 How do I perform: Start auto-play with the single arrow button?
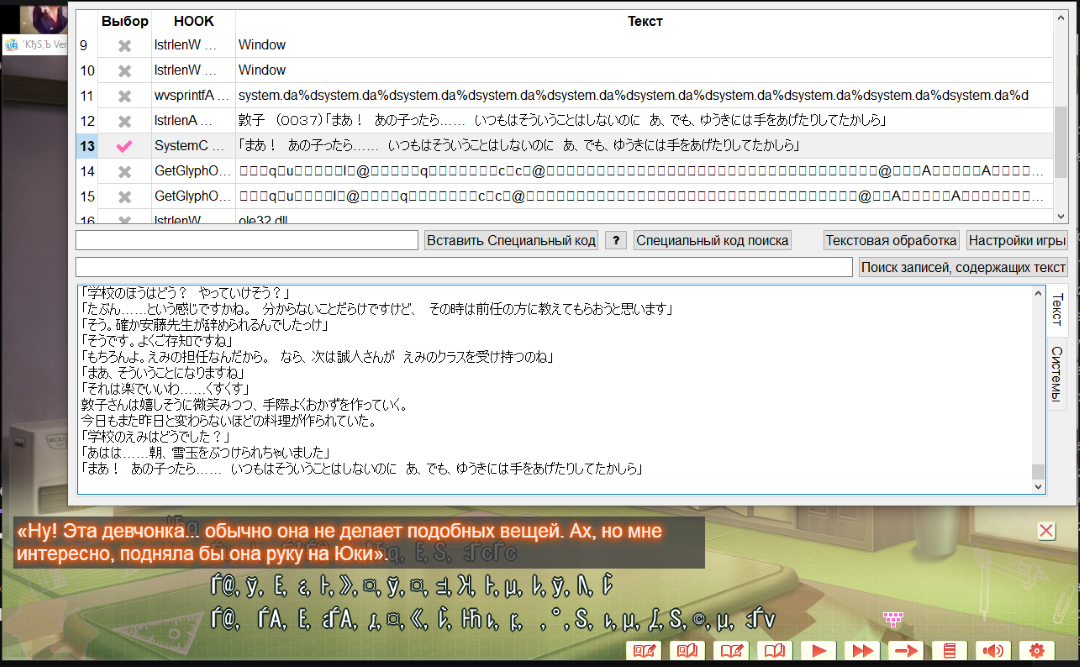[x=818, y=650]
